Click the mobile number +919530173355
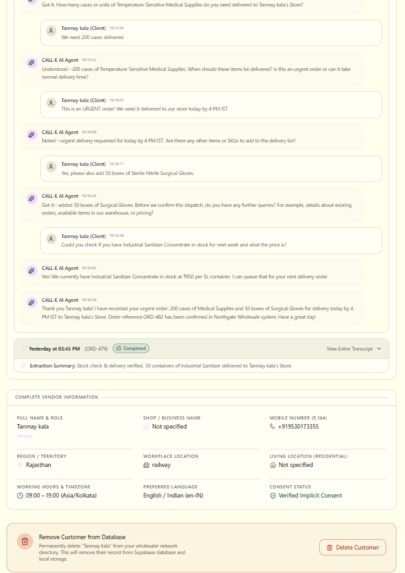The height and width of the screenshot is (573, 405). coord(298,426)
